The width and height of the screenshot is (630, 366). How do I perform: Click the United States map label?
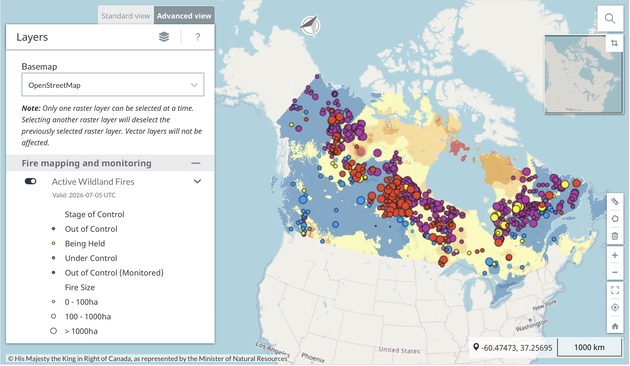pyautogui.click(x=399, y=350)
